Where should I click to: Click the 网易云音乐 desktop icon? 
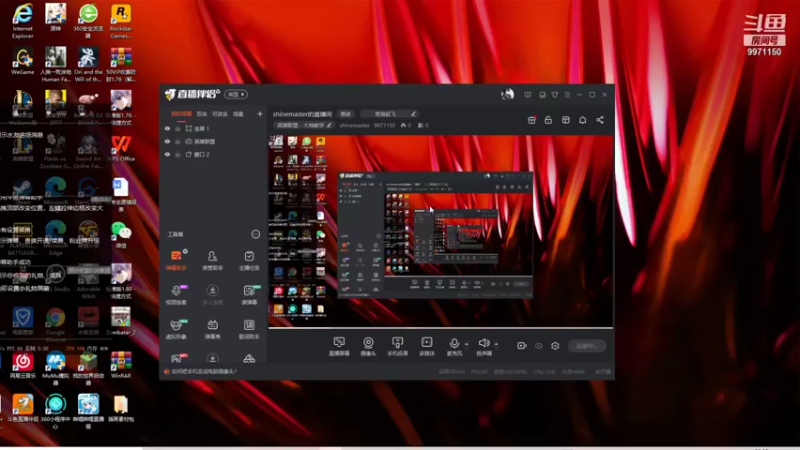[22, 364]
